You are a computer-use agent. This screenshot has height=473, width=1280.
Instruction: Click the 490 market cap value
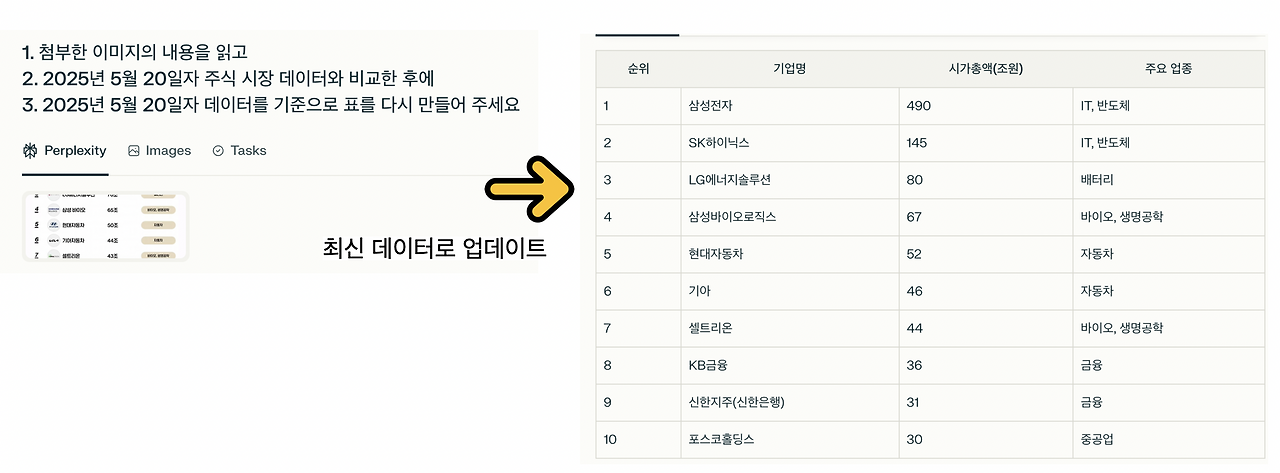pos(918,106)
